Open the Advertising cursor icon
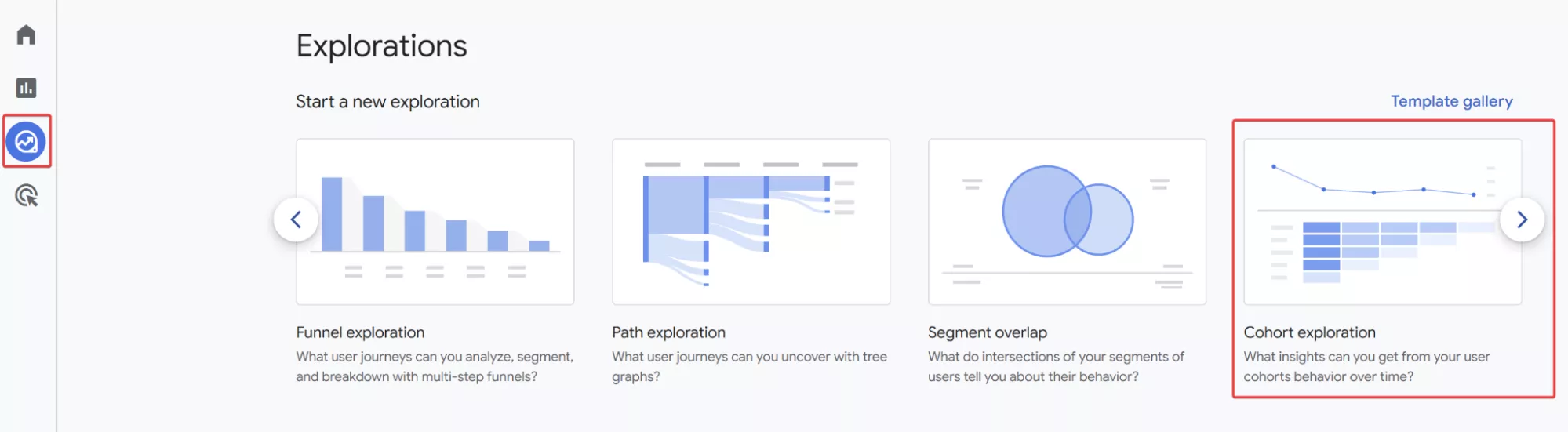The width and height of the screenshot is (1568, 432). point(27,195)
